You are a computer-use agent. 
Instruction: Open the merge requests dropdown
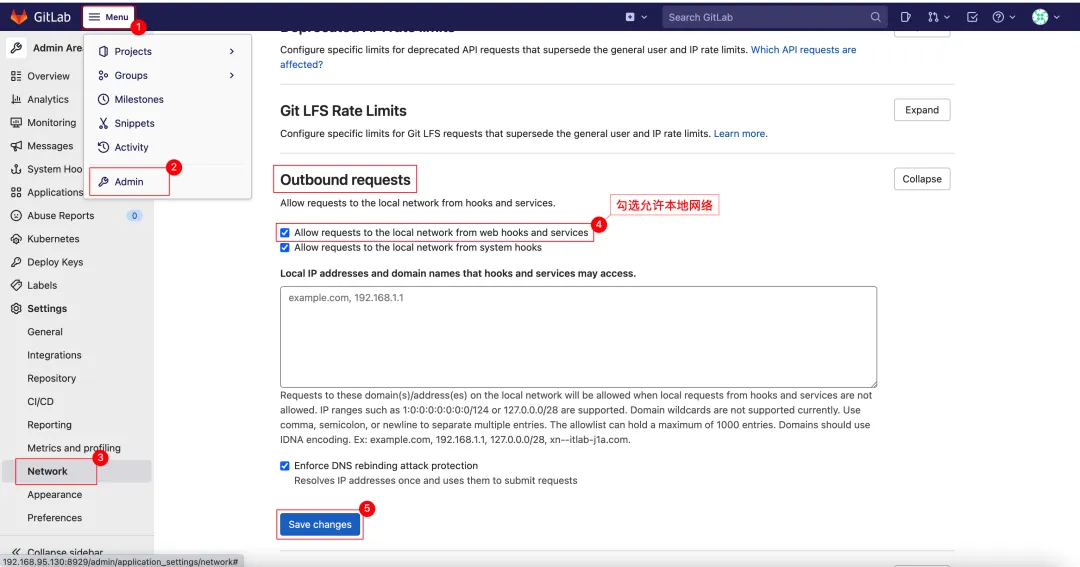938,17
